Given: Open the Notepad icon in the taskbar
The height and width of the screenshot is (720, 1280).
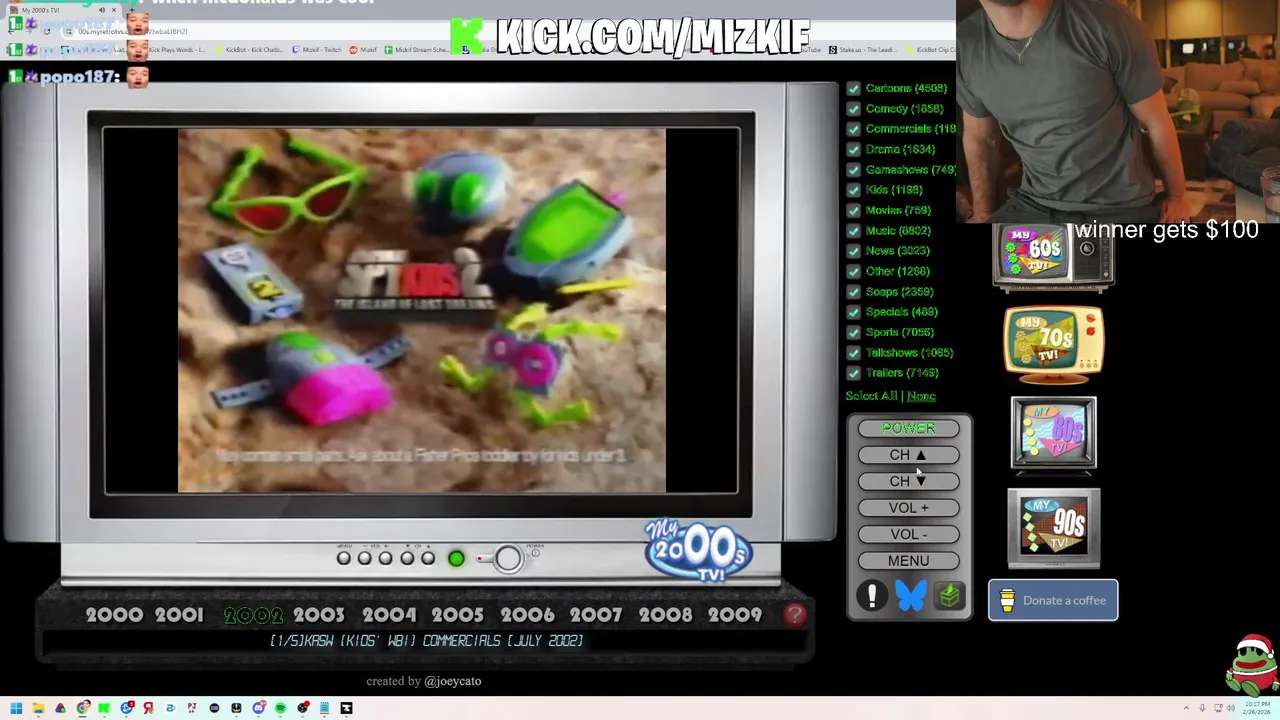Looking at the screenshot, I should pos(324,708).
